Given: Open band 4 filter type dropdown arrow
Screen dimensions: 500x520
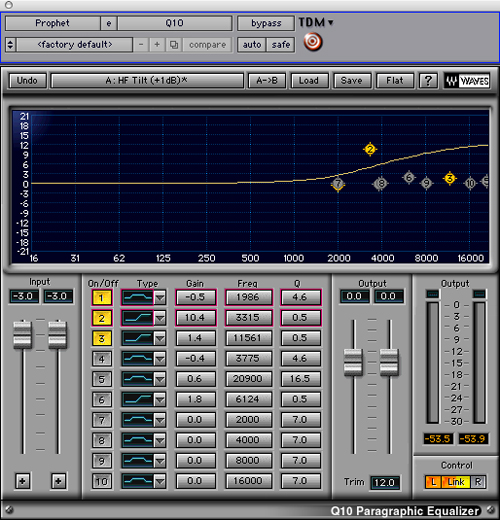Looking at the screenshot, I should 160,359.
